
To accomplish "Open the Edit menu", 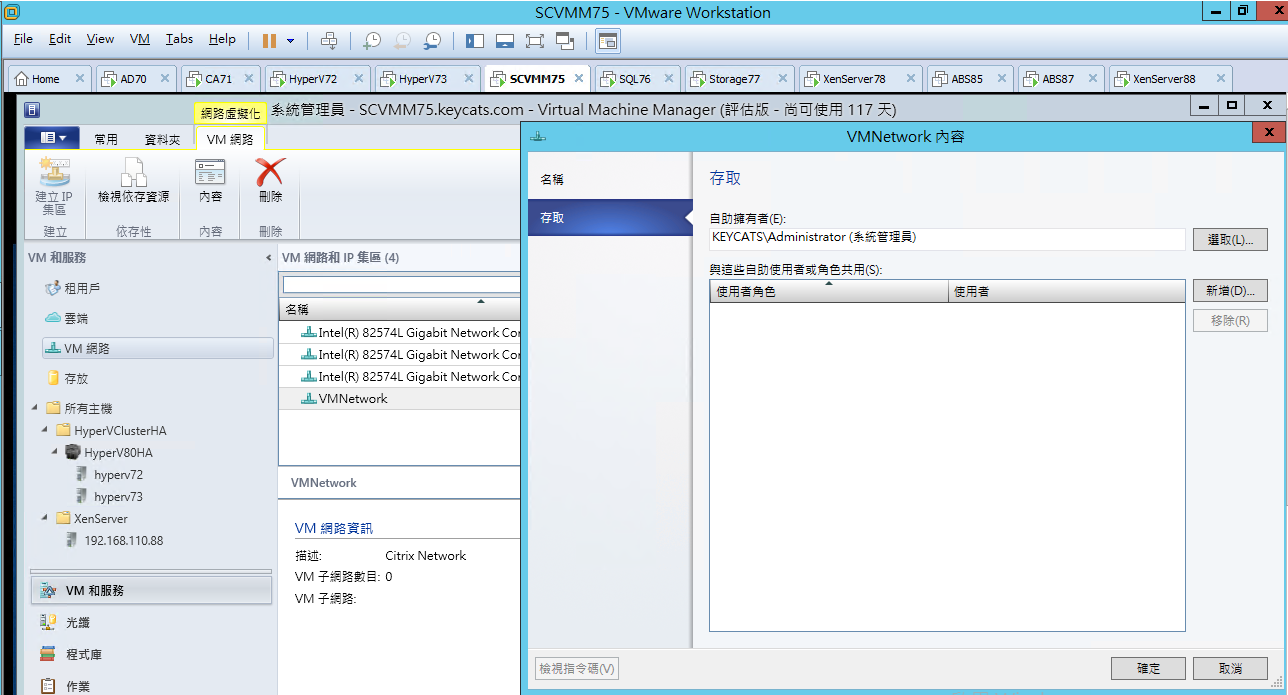I will pyautogui.click(x=60, y=39).
